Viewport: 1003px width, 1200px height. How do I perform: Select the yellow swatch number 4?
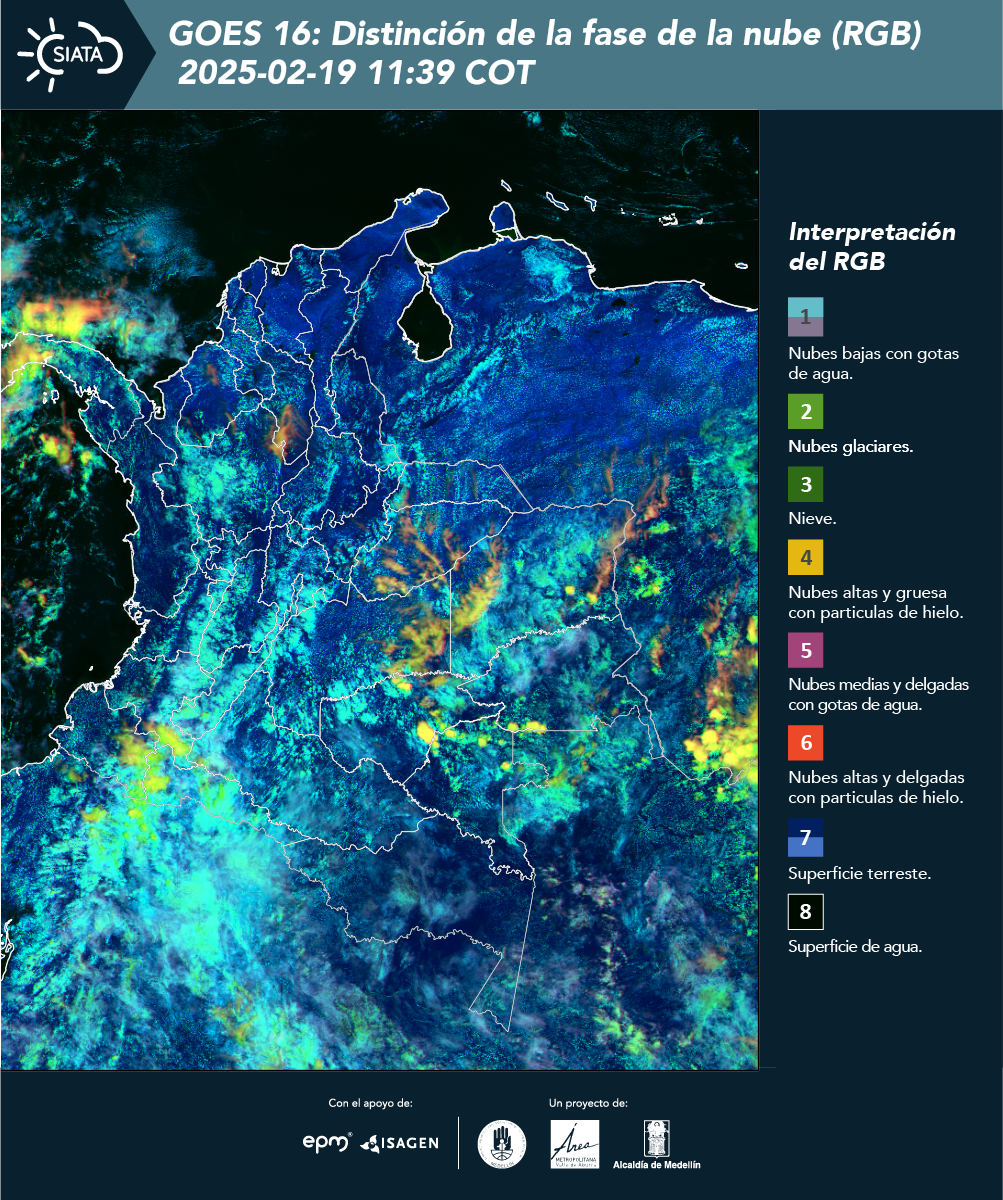click(806, 557)
